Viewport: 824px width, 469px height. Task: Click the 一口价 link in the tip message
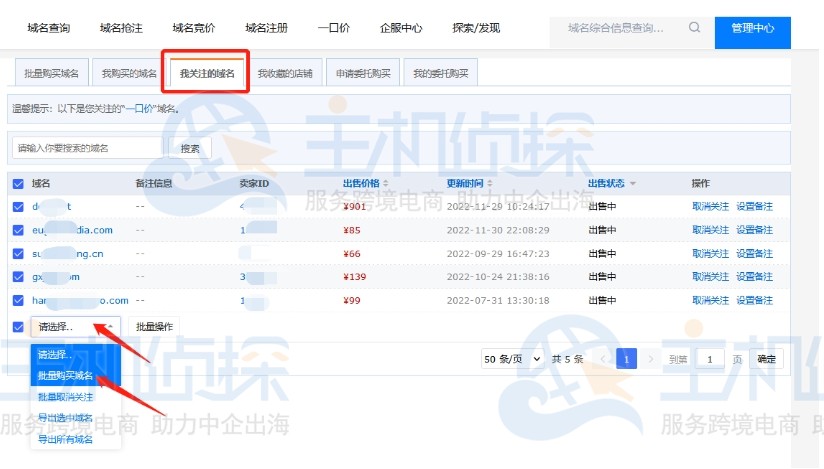tap(139, 109)
